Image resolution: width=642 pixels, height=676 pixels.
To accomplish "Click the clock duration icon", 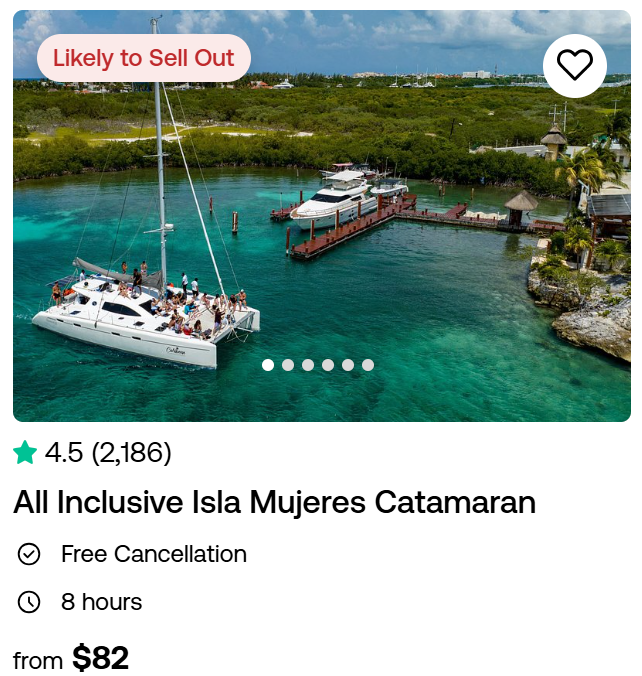I will coord(29,602).
